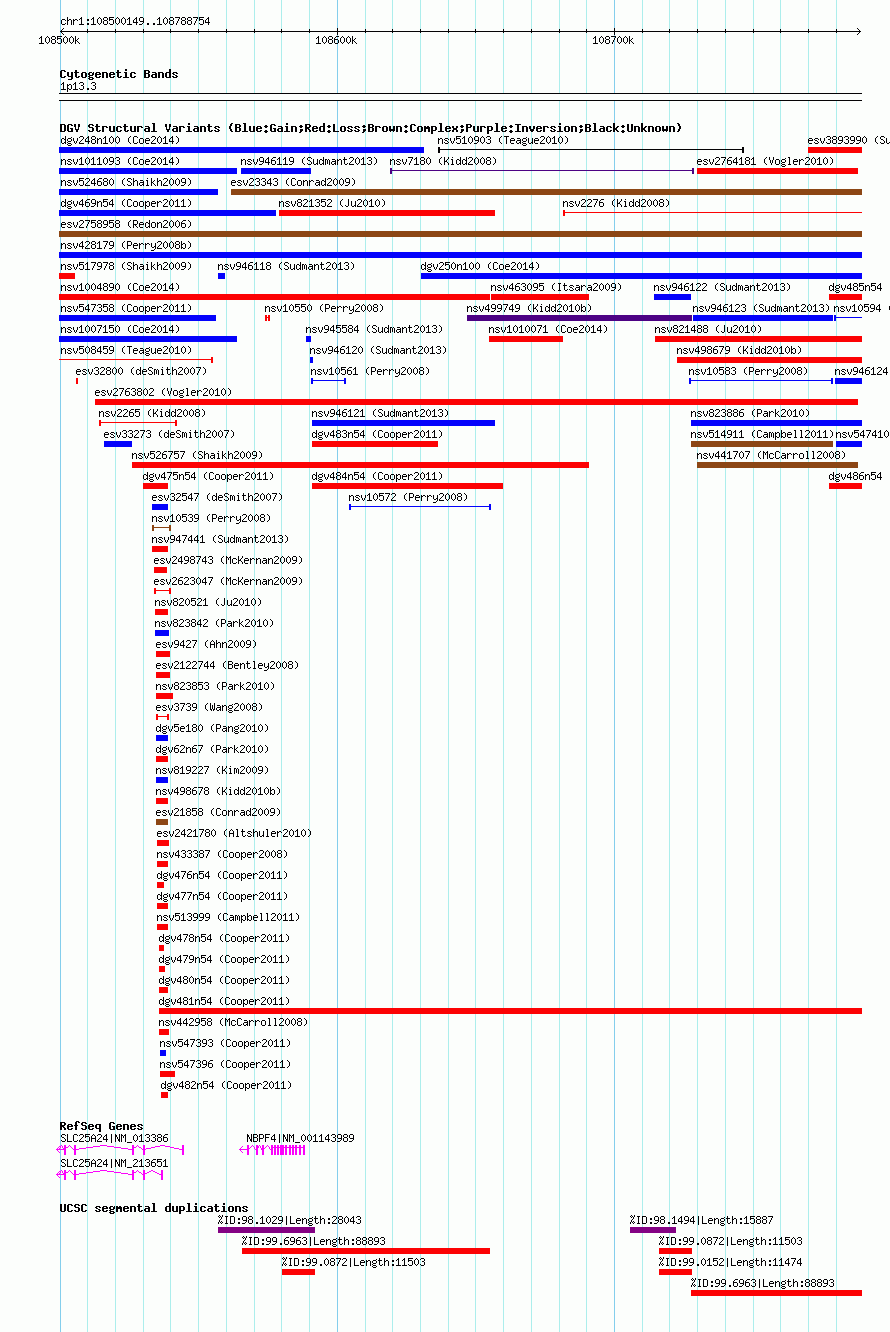Screen dimensions: 890x1332
Task: Click the nsv514911 (Campbell2011) brown bar
Action: (762, 444)
